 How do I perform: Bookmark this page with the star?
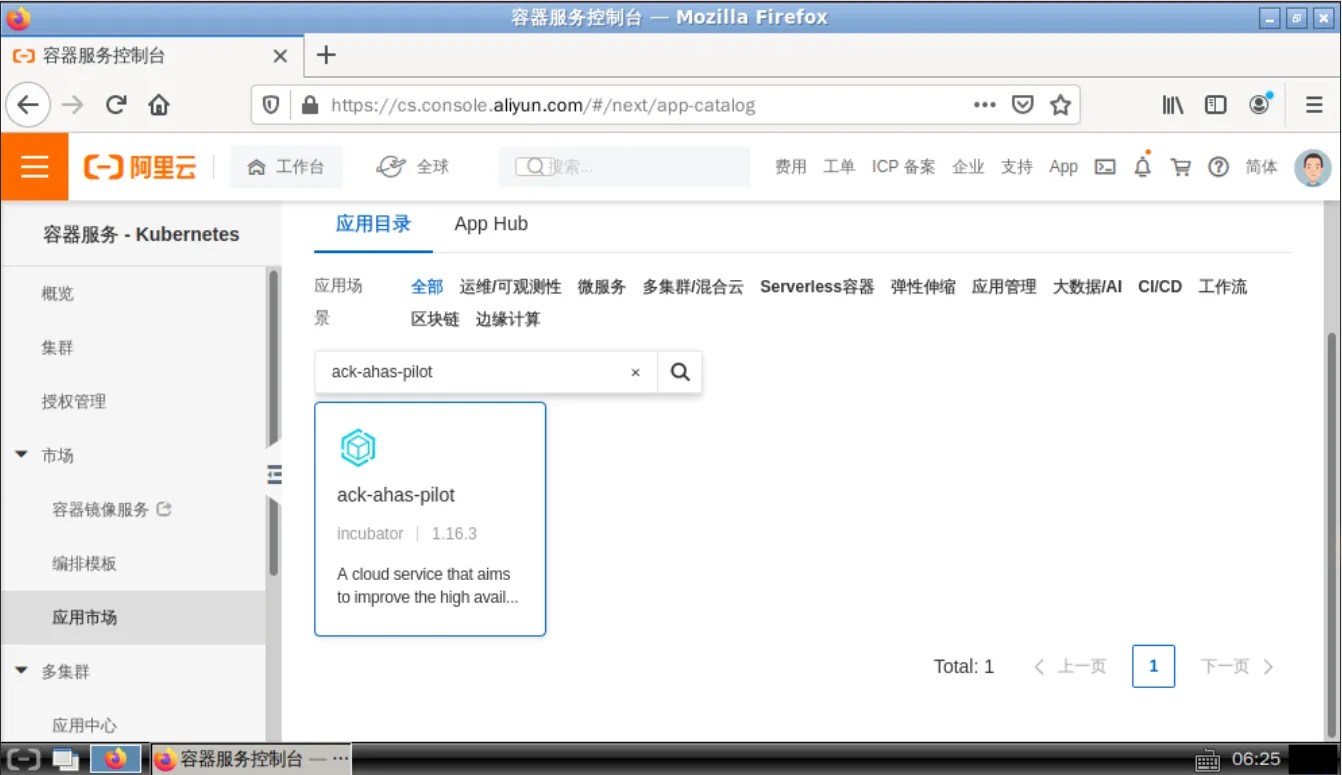pyautogui.click(x=1060, y=105)
